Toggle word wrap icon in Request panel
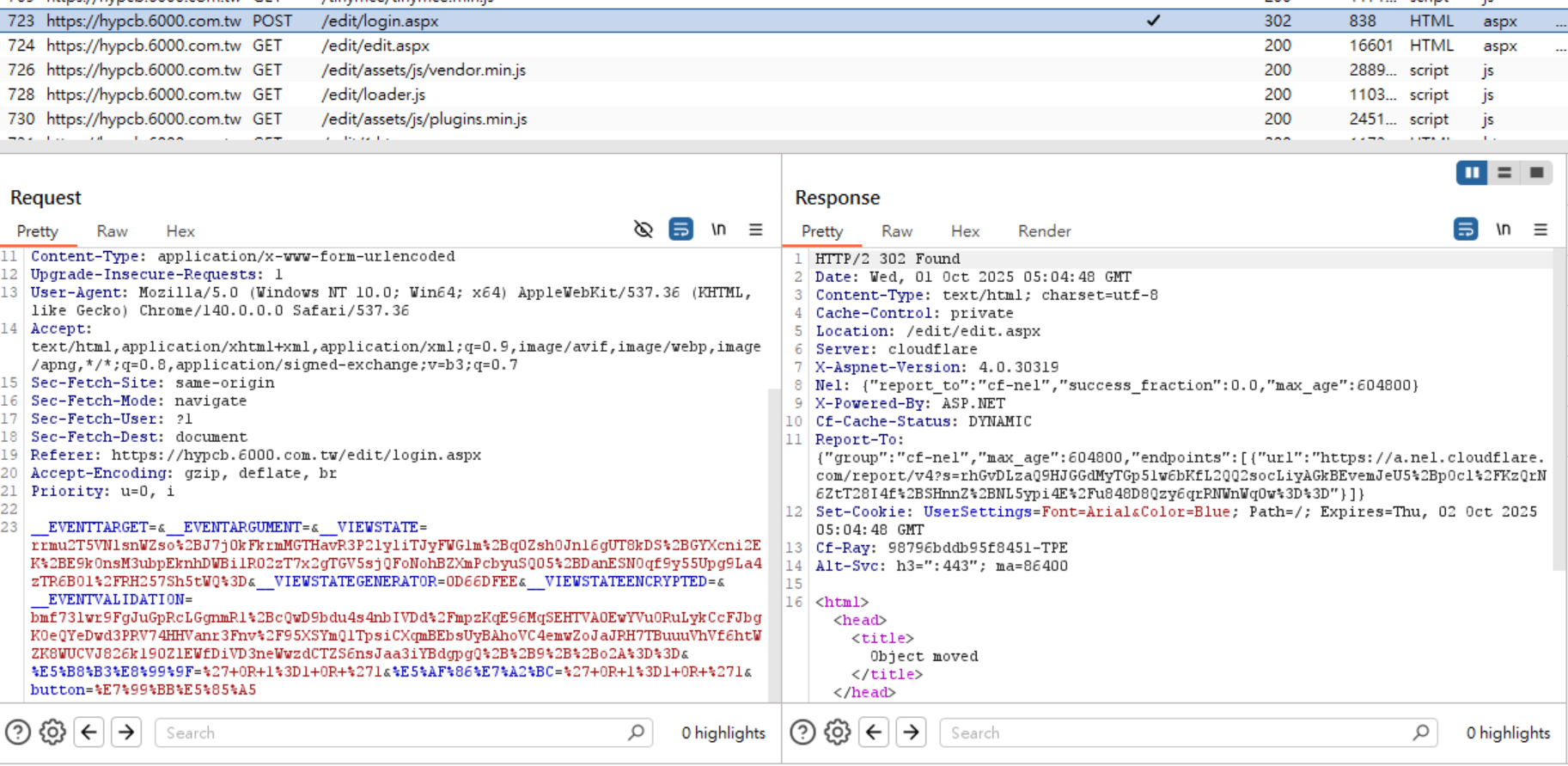The image size is (1568, 766). 680,230
